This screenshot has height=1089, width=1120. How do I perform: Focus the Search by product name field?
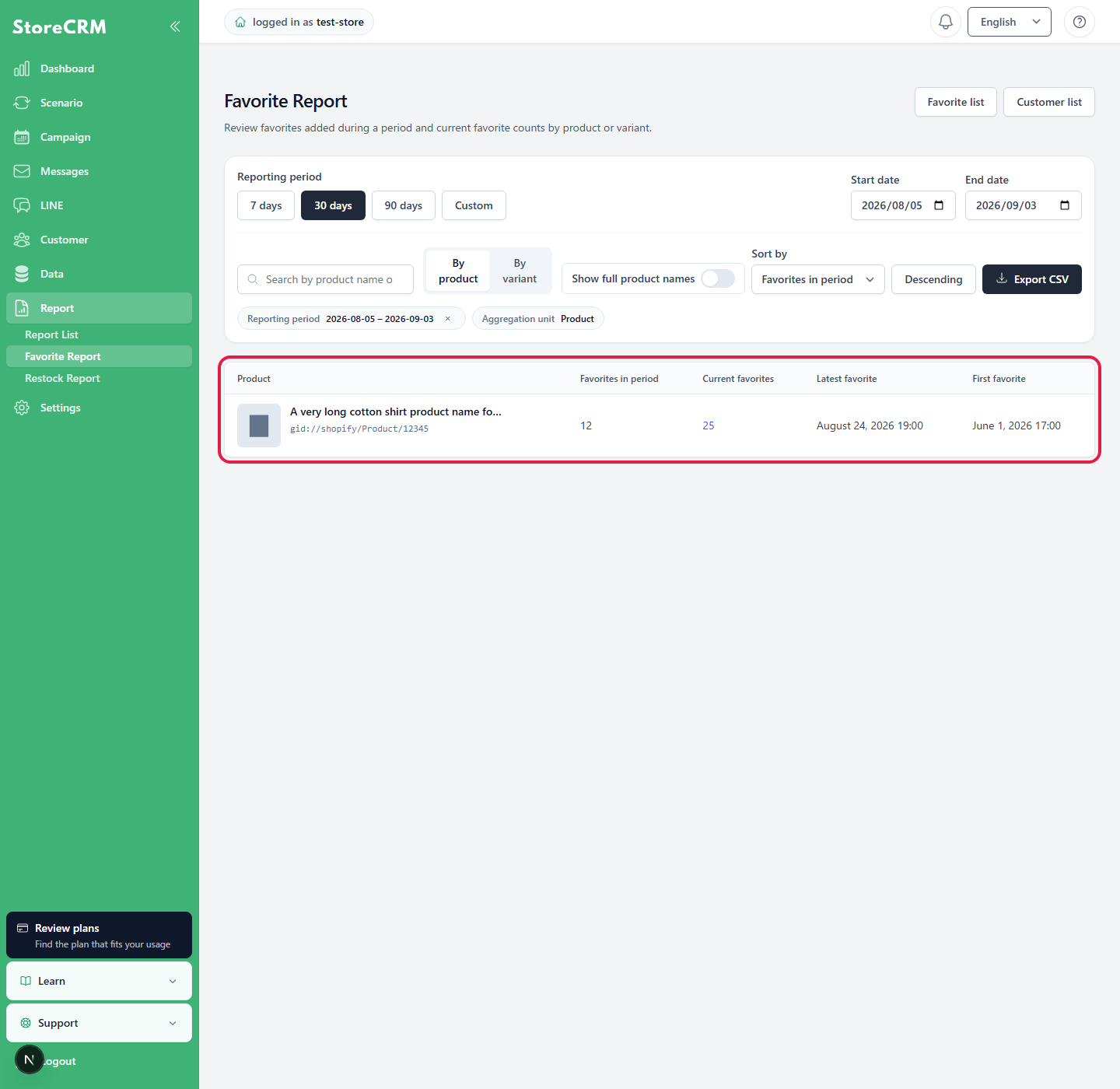tap(325, 279)
